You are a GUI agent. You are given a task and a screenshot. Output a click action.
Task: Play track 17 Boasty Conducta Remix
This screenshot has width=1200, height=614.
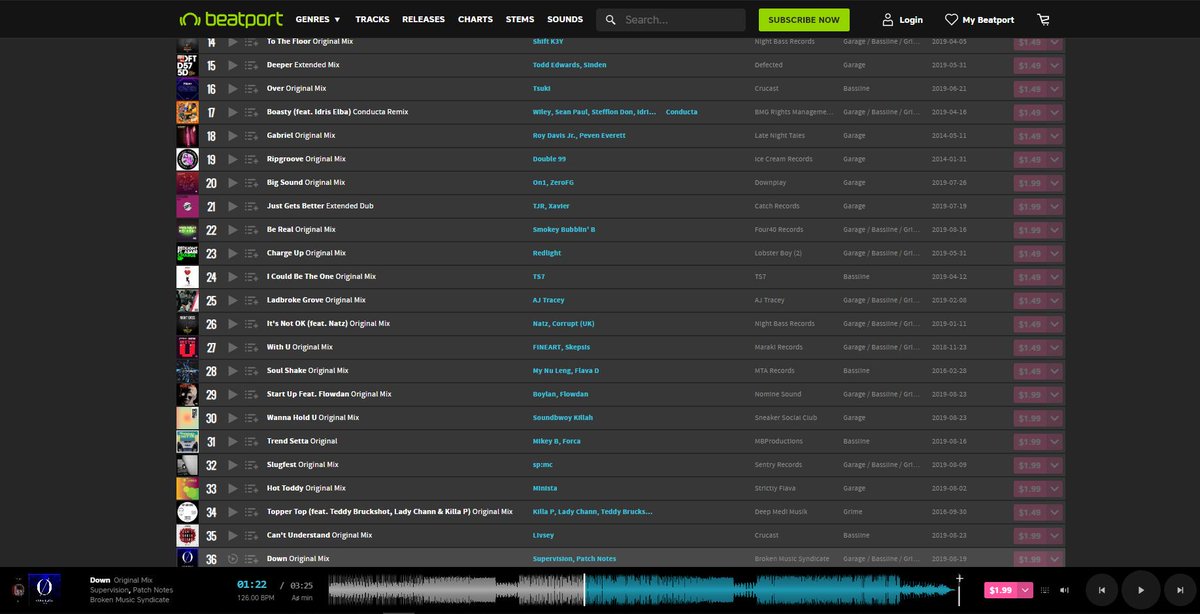[x=232, y=112]
